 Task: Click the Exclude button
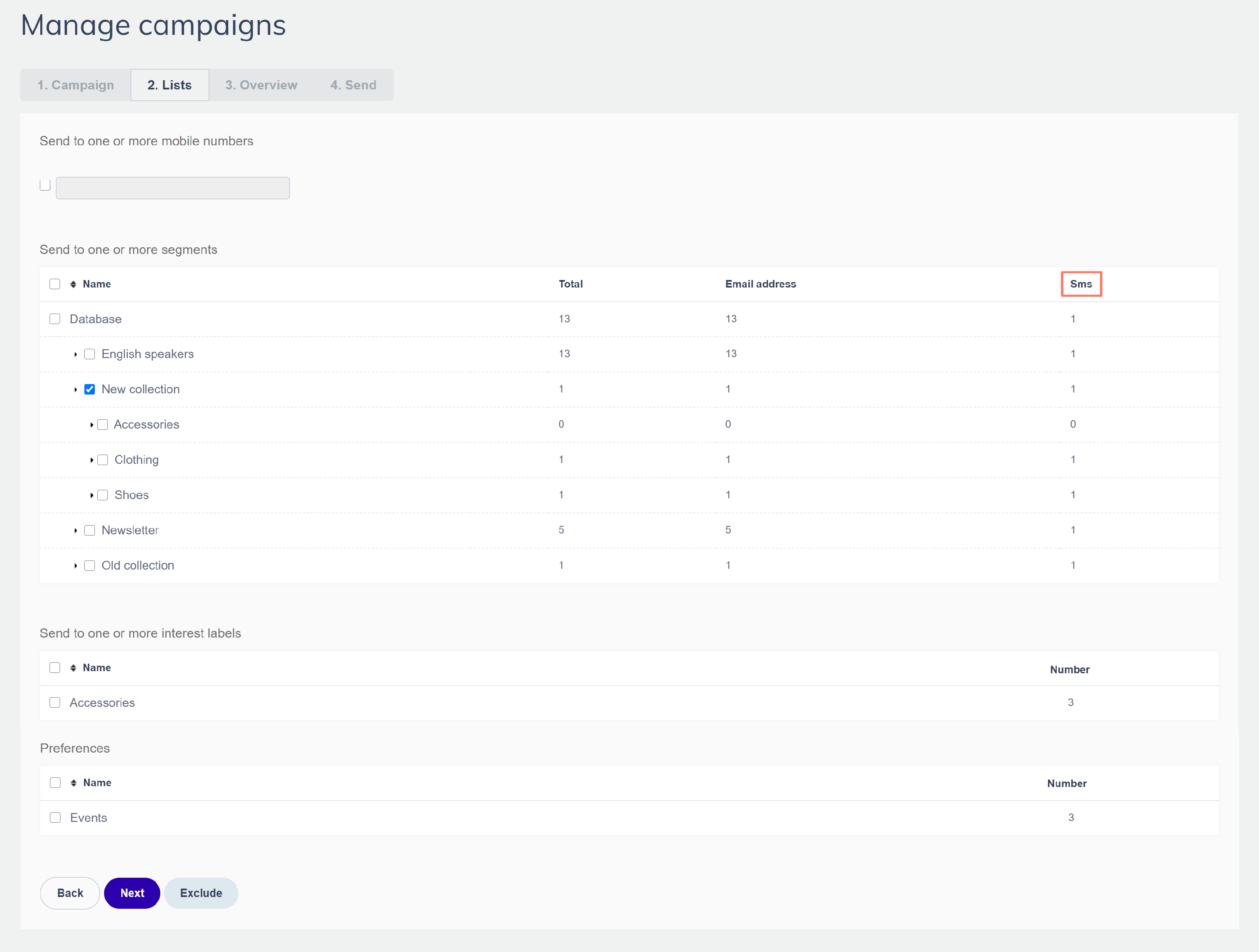pyautogui.click(x=201, y=893)
